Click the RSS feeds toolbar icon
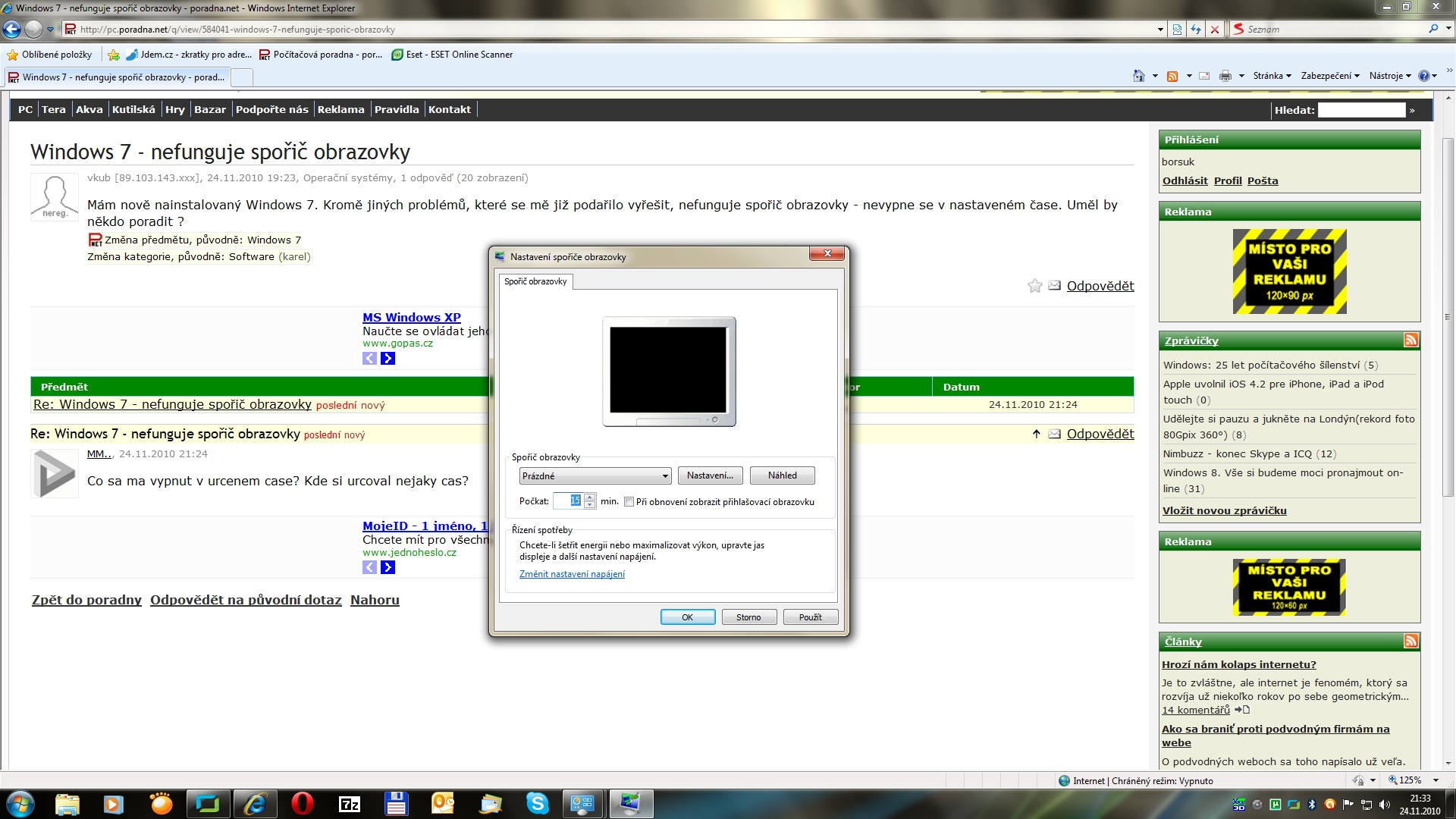The image size is (1456, 819). tap(1172, 76)
